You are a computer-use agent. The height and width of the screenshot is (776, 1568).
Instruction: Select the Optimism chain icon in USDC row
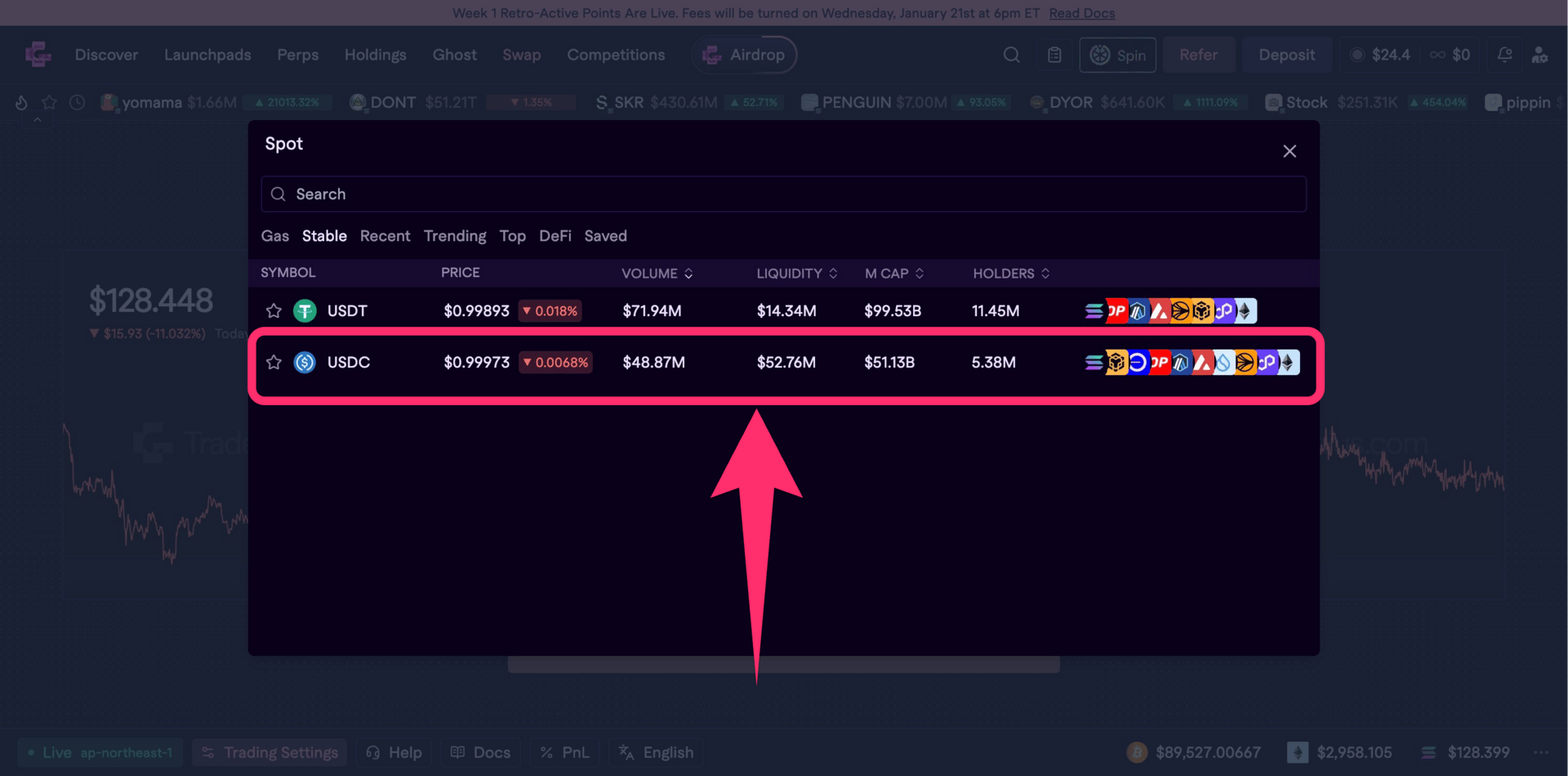click(1159, 362)
